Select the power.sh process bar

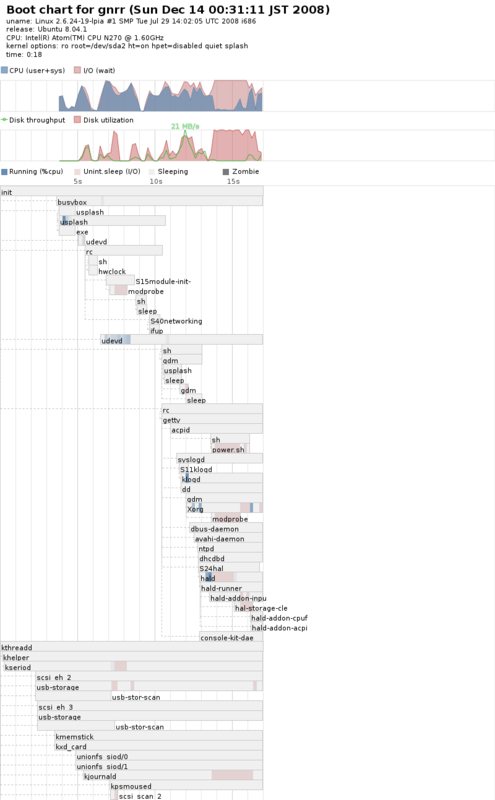230,449
